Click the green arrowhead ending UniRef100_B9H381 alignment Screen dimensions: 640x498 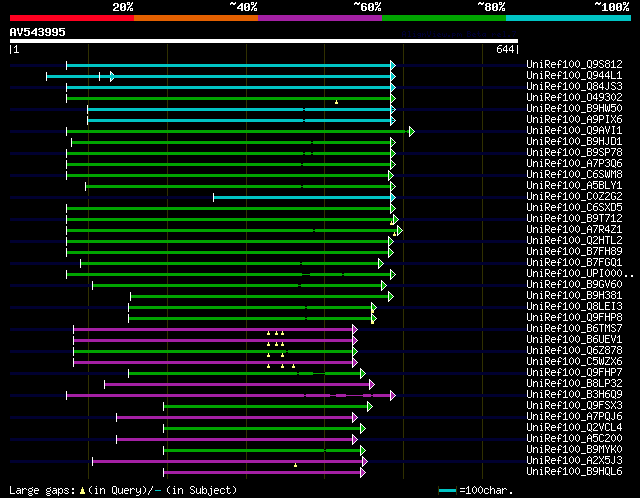click(391, 297)
